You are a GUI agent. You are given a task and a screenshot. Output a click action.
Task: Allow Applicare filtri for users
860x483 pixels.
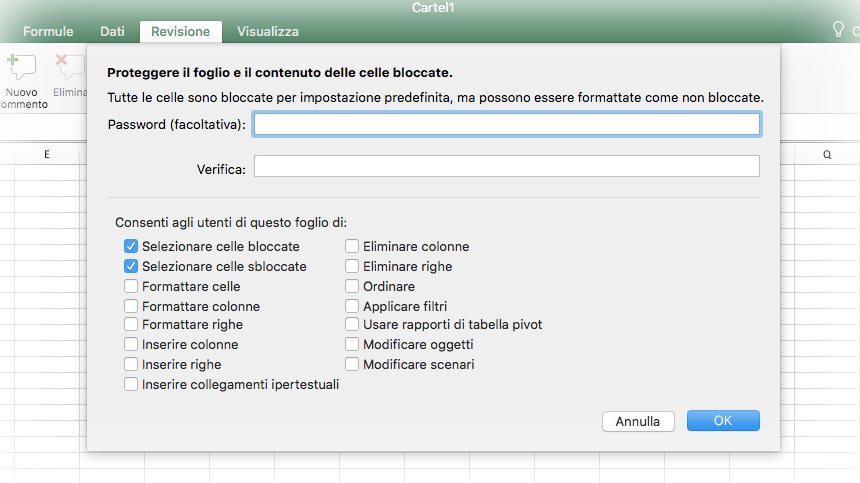click(352, 307)
